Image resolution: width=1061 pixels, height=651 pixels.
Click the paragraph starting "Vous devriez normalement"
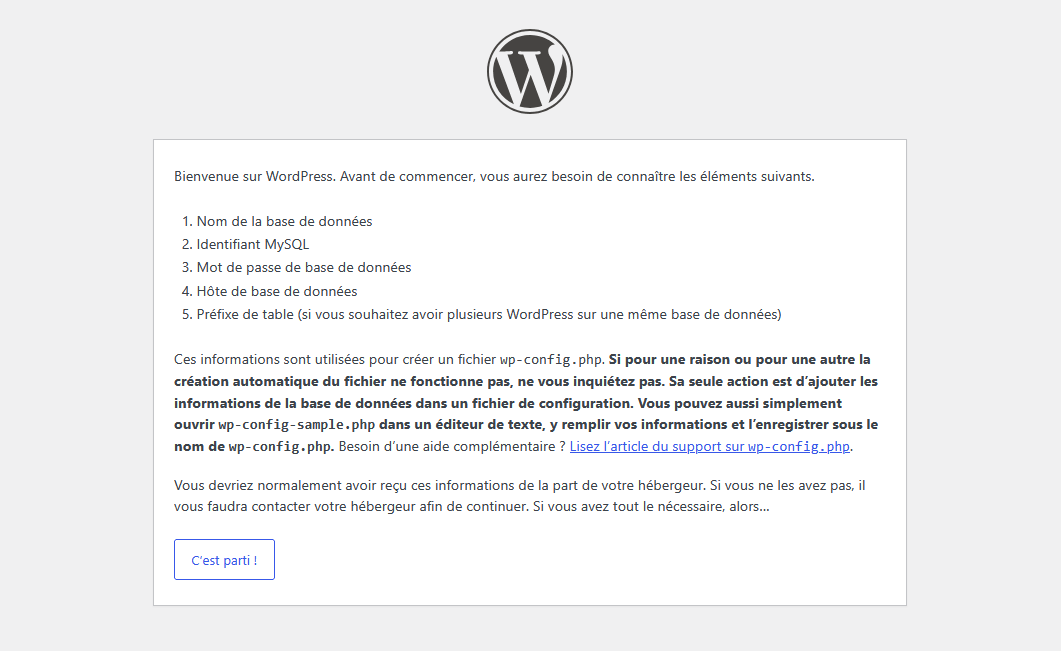(520, 495)
